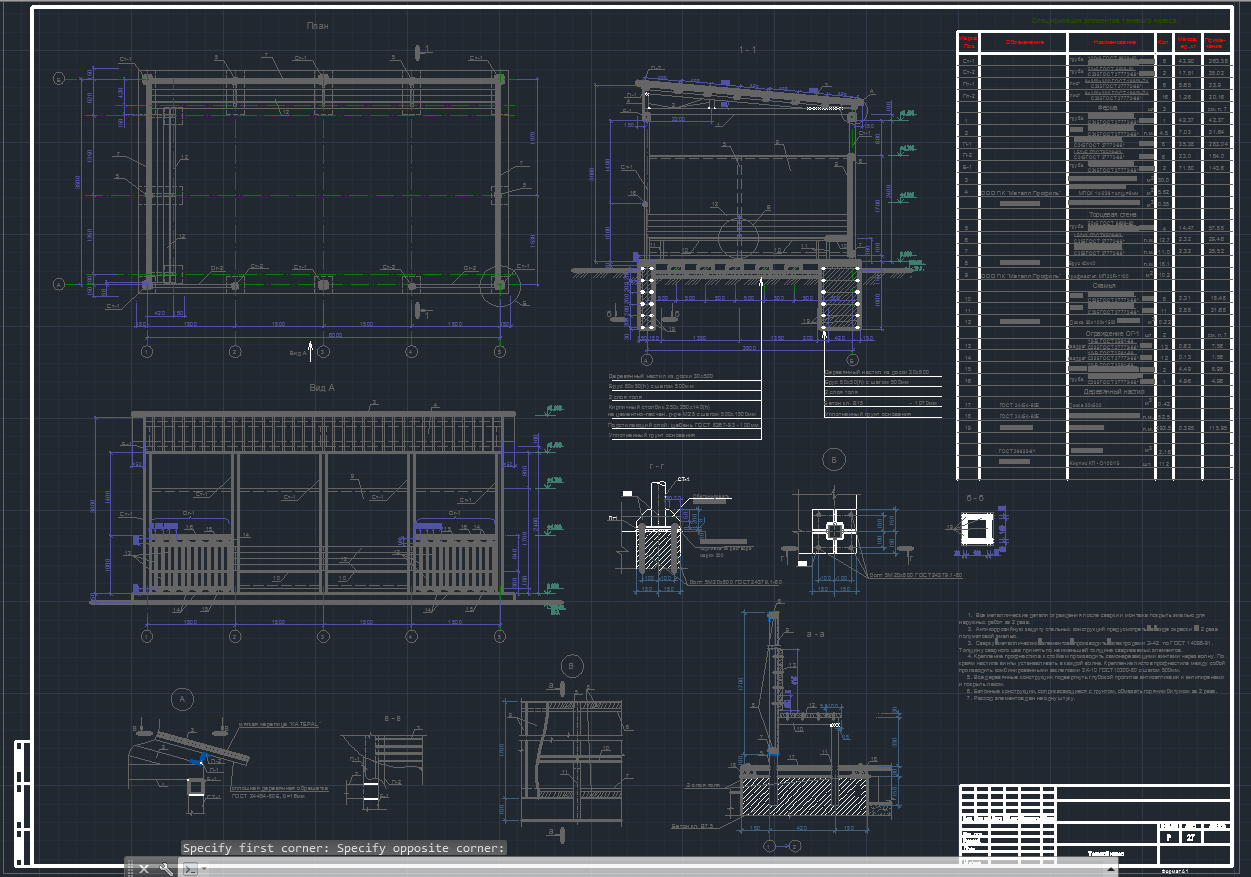Select the 'а - а' section label
Screen dimensions: 1251x877
[815, 633]
